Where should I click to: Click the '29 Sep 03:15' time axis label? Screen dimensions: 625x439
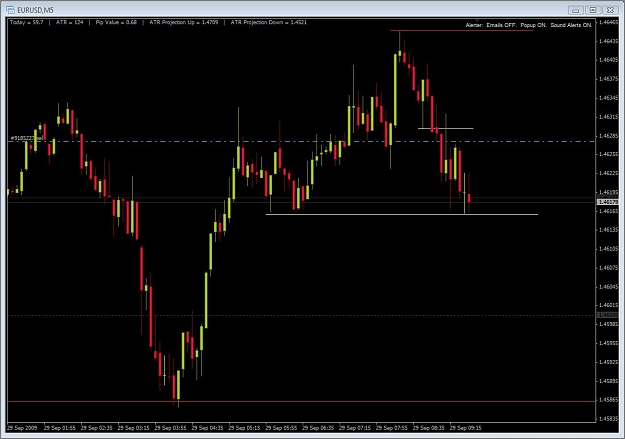[x=134, y=428]
